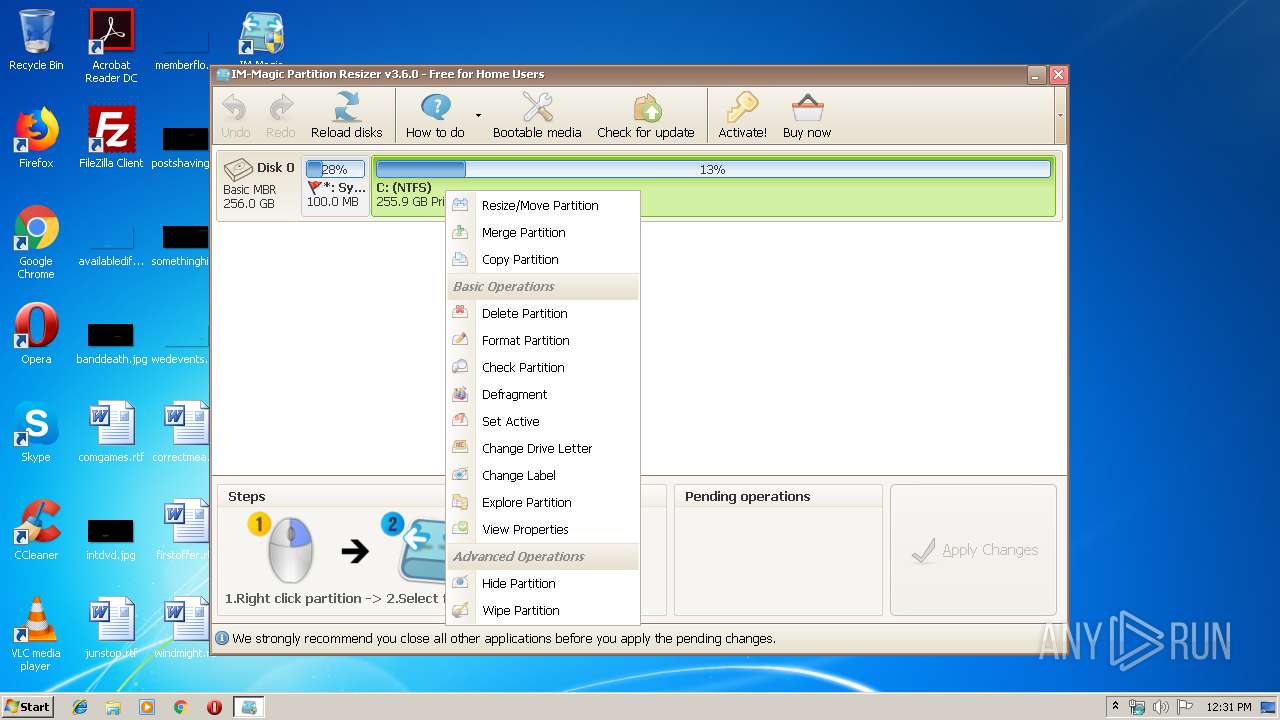Click the Steps panel header
This screenshot has width=1280, height=720.
coord(246,496)
